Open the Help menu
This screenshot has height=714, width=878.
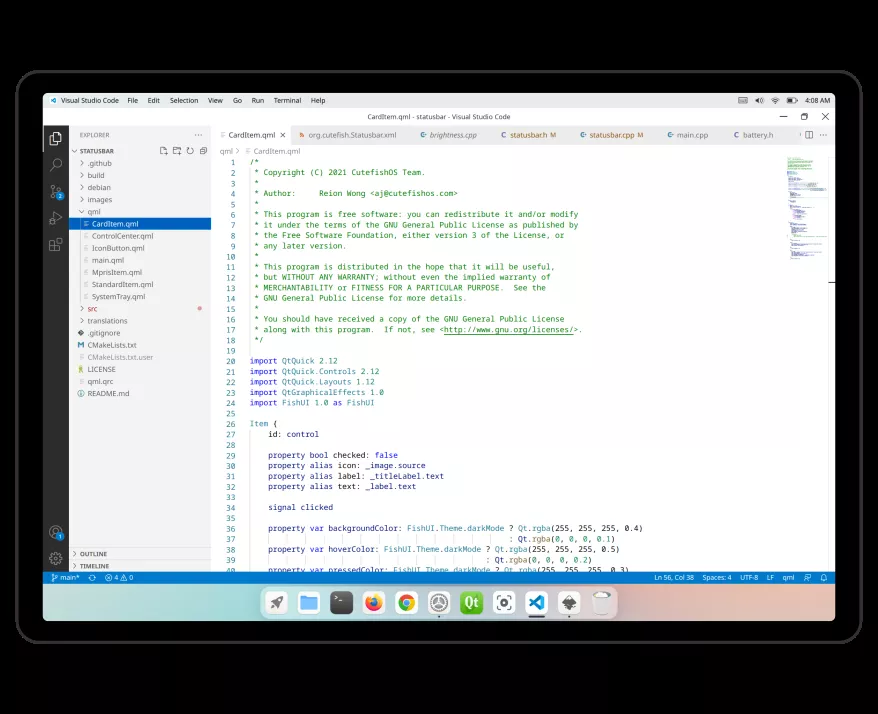pos(318,100)
